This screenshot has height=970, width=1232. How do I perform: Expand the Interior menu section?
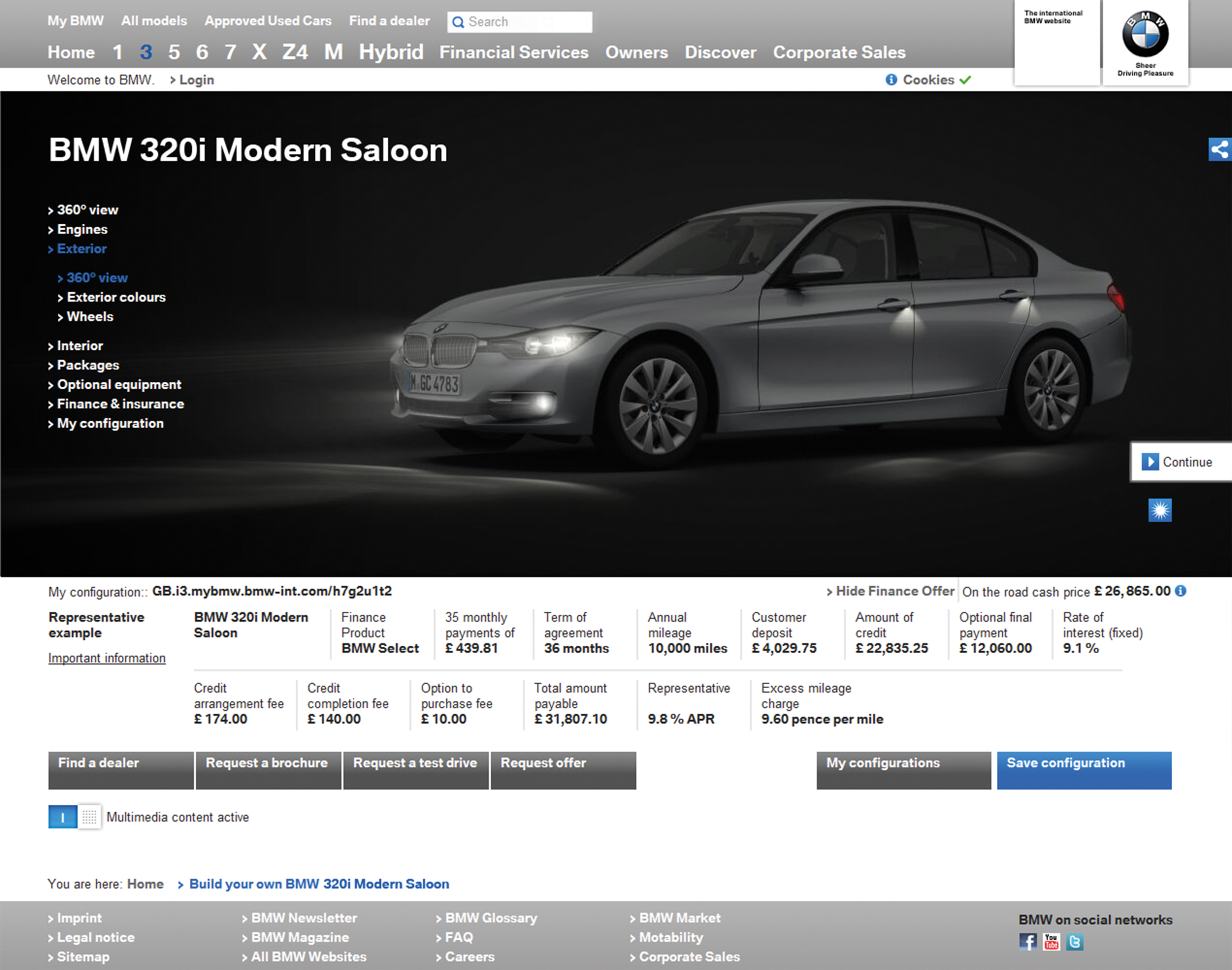[79, 345]
